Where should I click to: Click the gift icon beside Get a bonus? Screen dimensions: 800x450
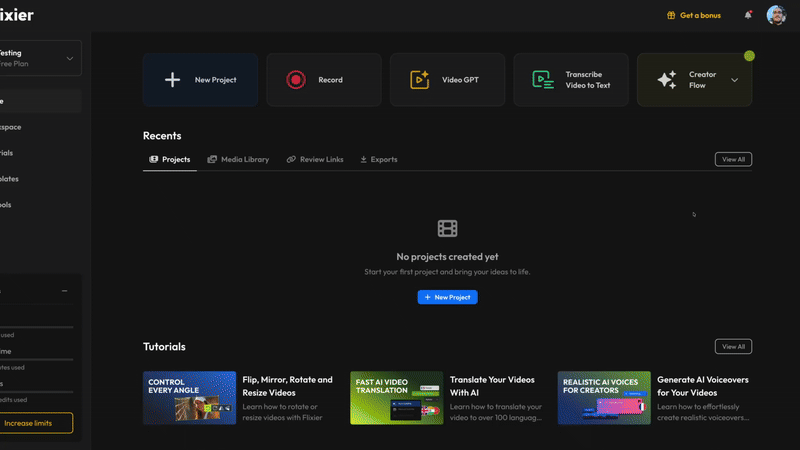tap(672, 15)
